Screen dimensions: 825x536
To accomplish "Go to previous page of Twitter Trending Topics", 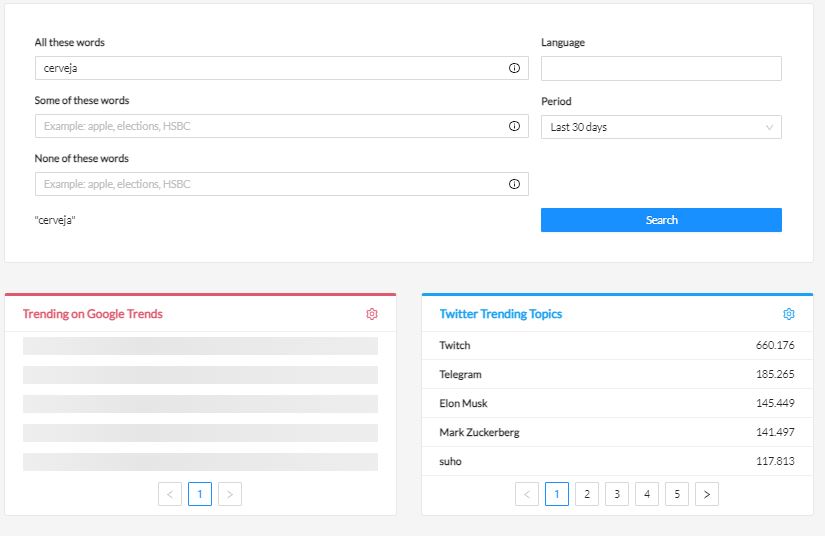I will 527,494.
